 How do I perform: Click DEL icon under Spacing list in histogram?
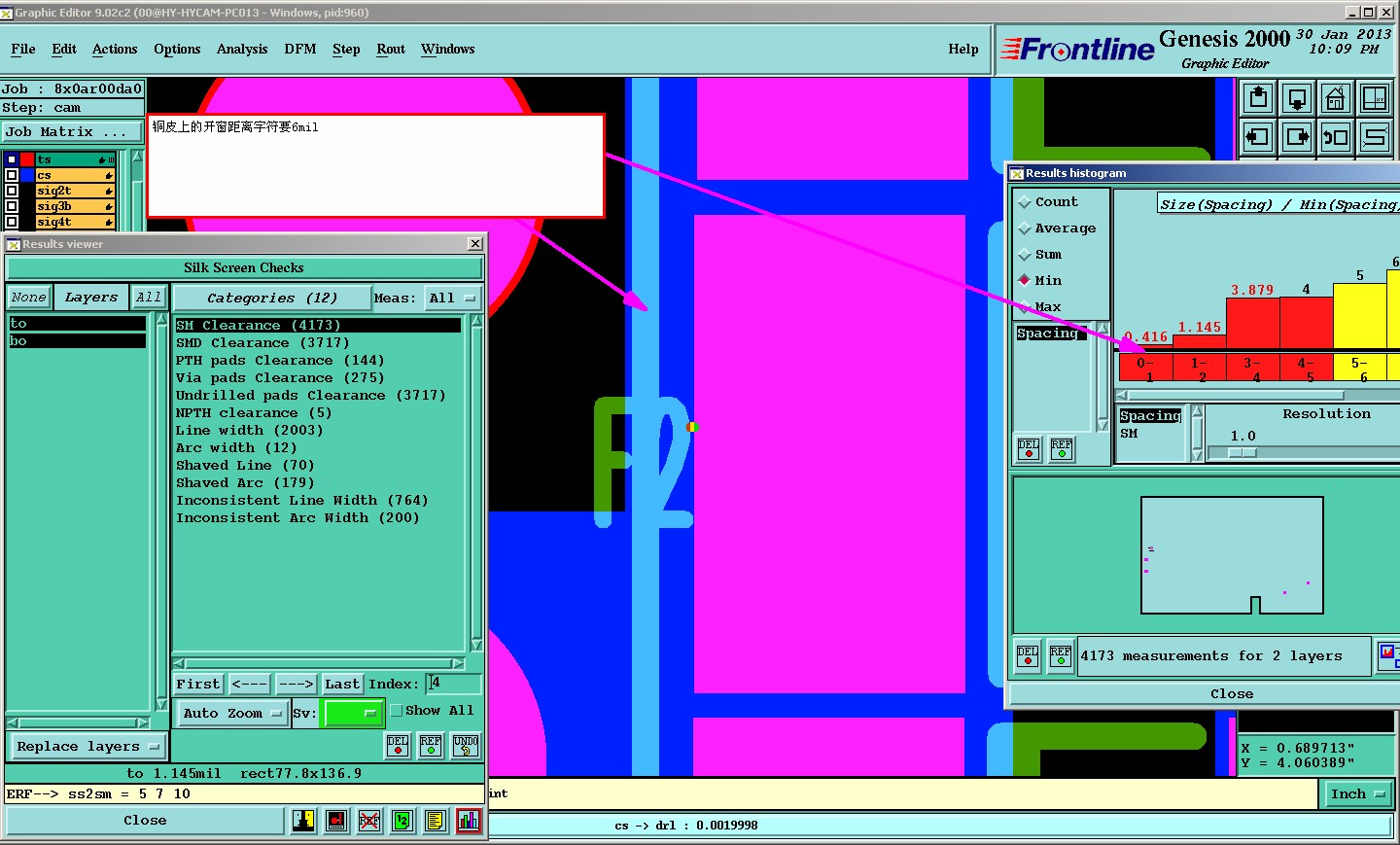(1029, 449)
